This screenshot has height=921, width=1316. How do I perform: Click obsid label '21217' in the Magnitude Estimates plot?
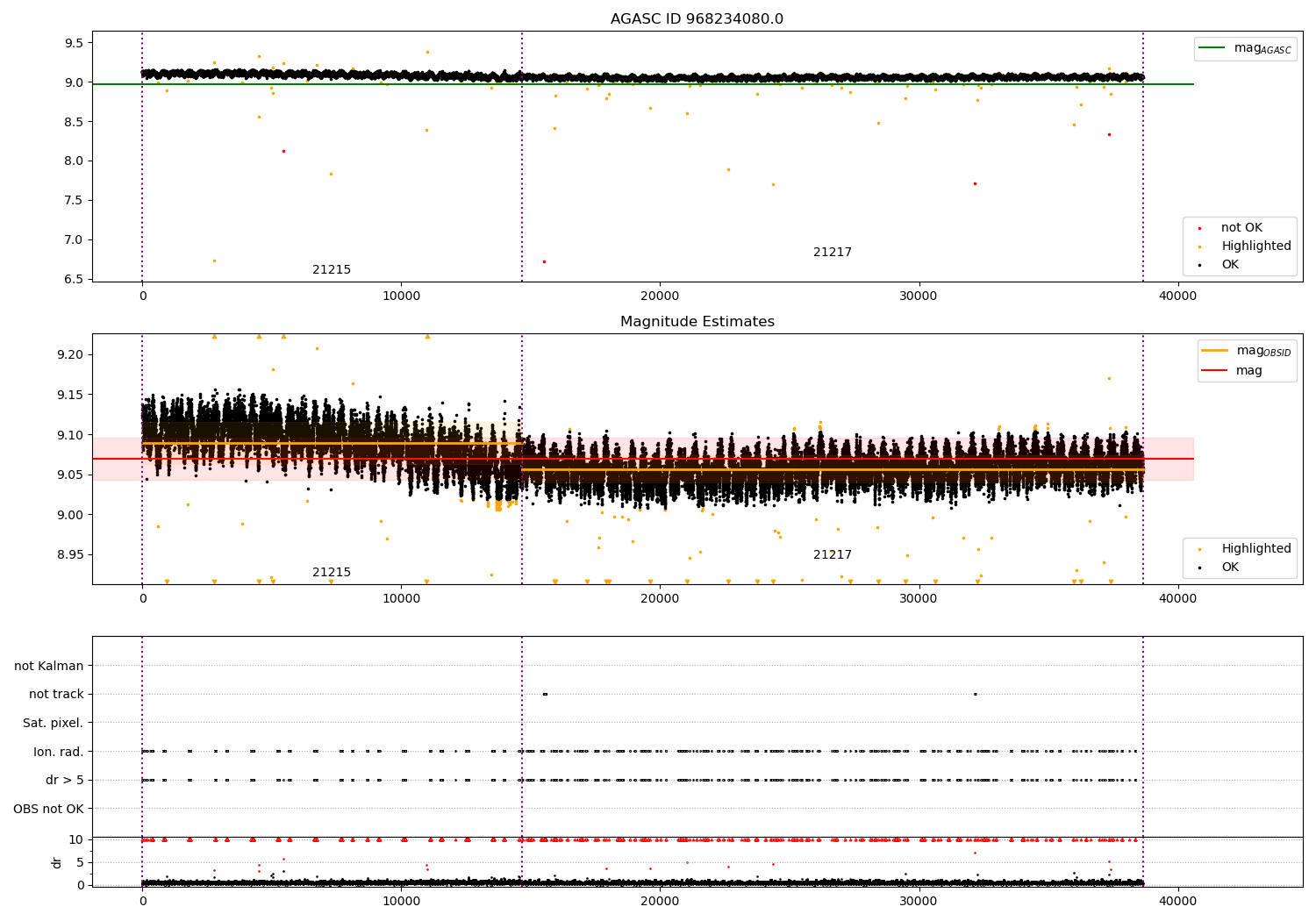(x=833, y=555)
